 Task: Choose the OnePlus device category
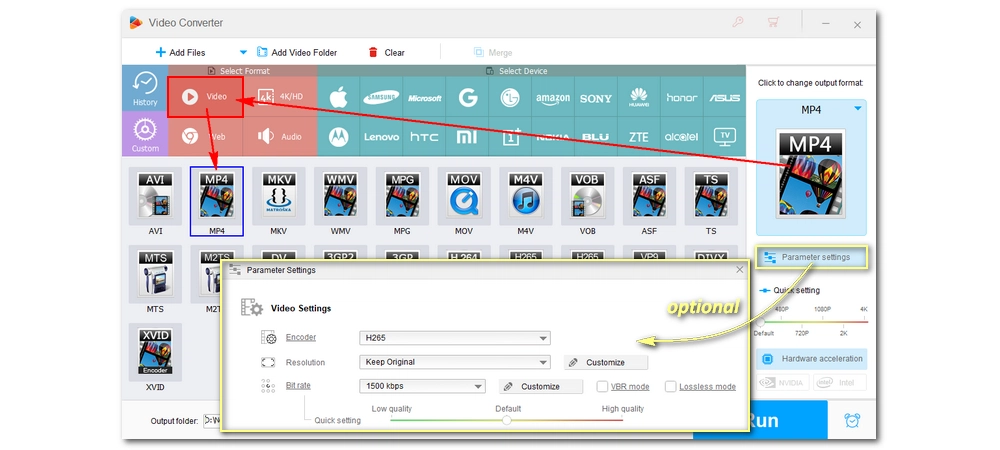pos(510,136)
